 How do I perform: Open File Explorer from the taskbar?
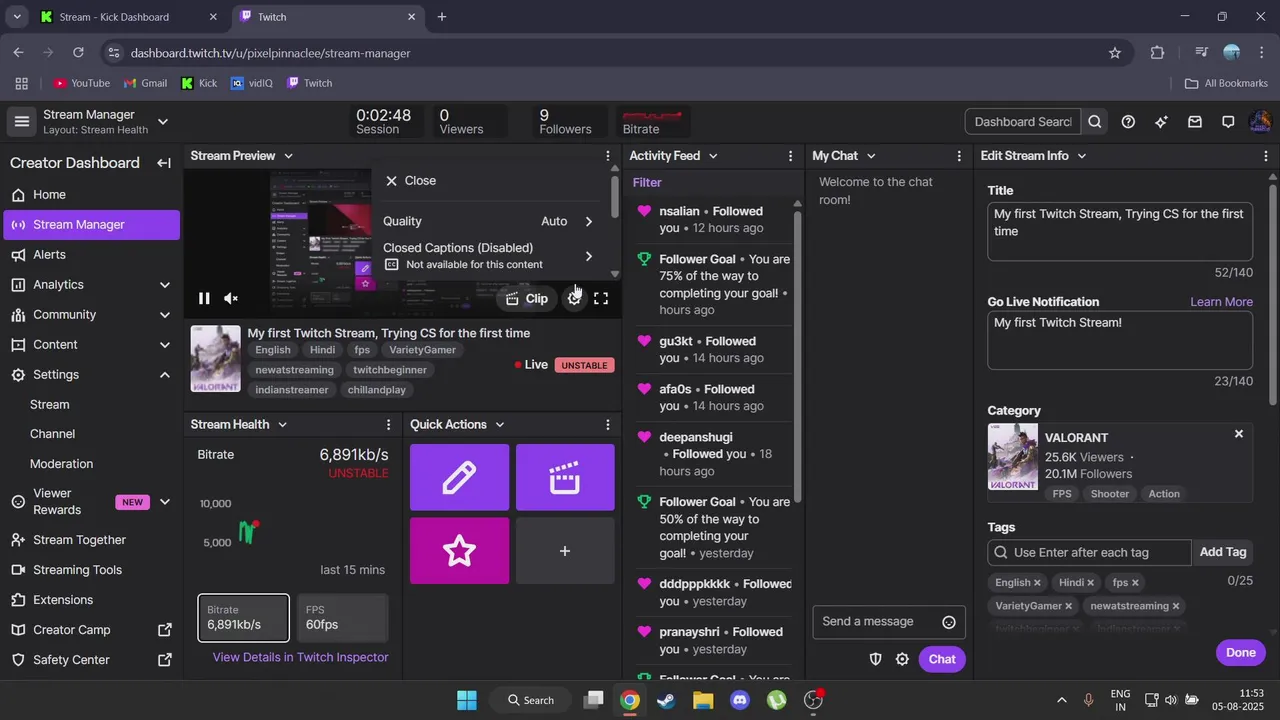[703, 700]
